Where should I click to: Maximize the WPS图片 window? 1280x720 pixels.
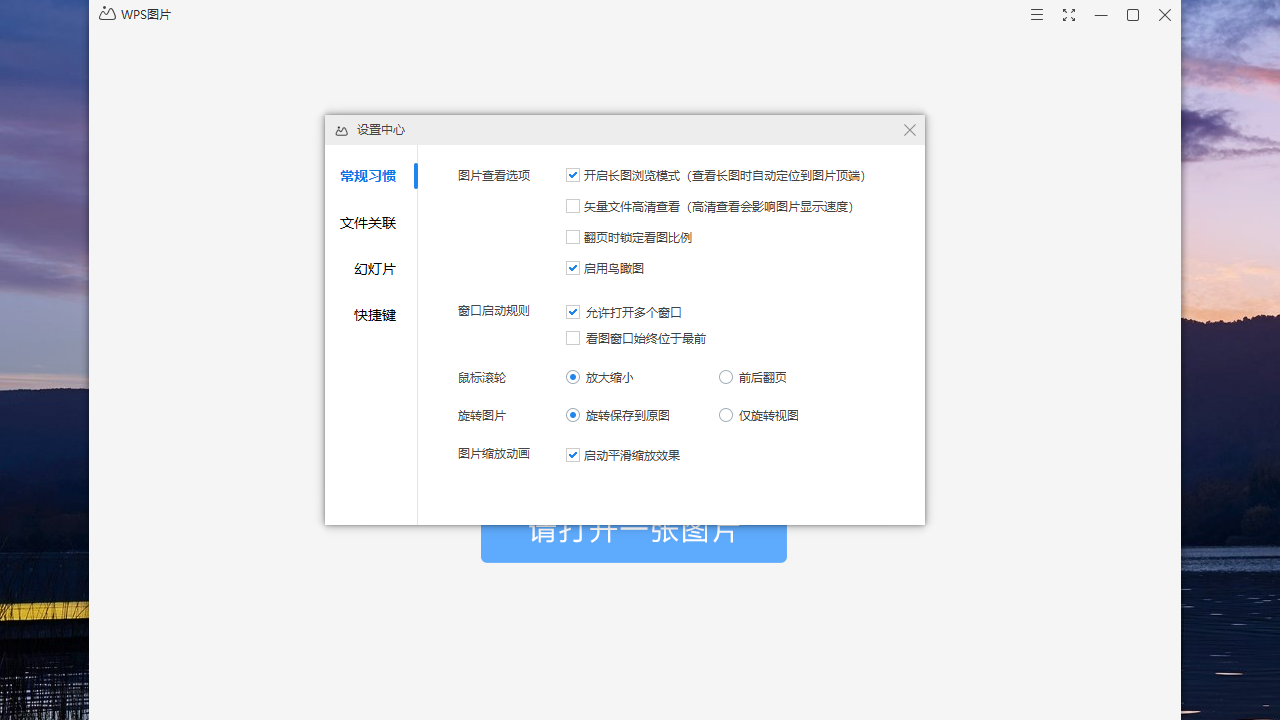pyautogui.click(x=1132, y=14)
